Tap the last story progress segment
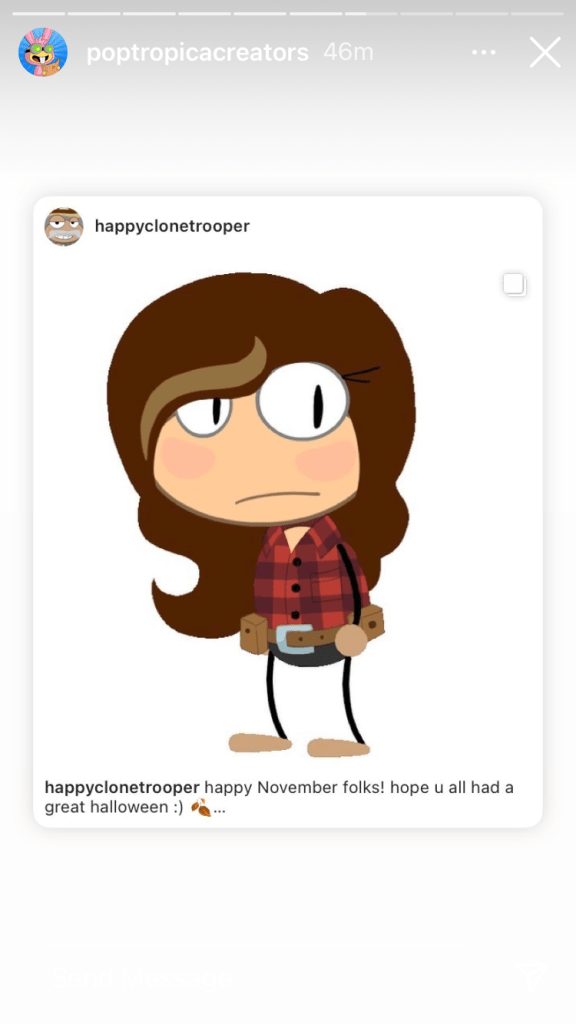The image size is (576, 1024). 537,13
